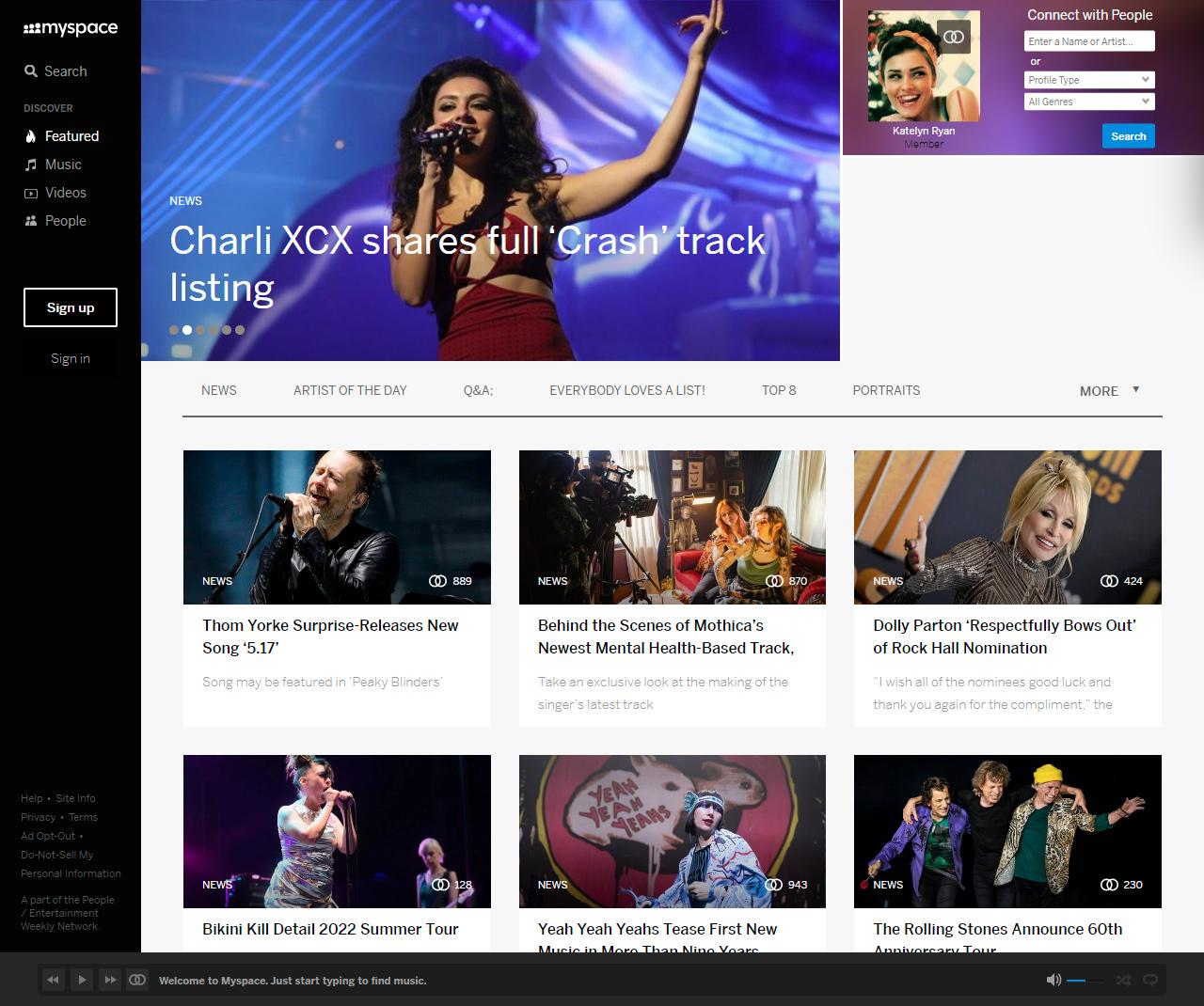Click the Myspace logo
This screenshot has height=1006, width=1204.
coord(71,28)
